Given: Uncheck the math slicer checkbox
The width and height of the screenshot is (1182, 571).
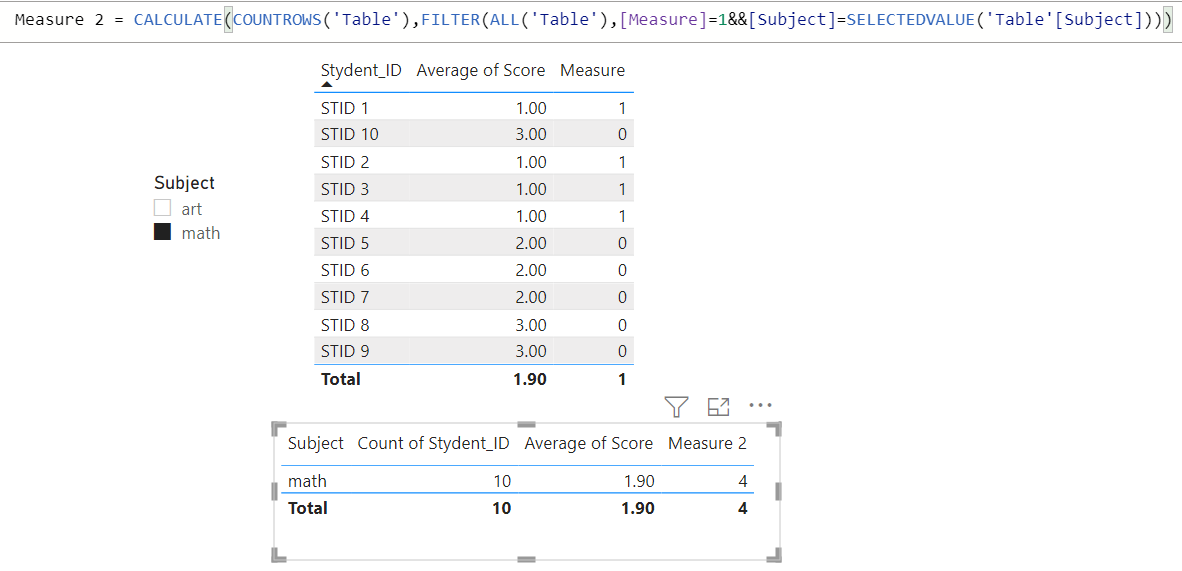Looking at the screenshot, I should [x=162, y=232].
